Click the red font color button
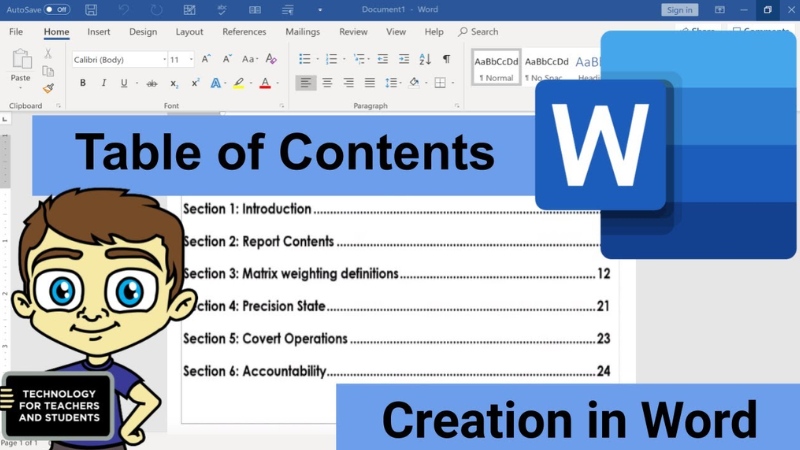The width and height of the screenshot is (800, 450). pyautogui.click(x=265, y=83)
